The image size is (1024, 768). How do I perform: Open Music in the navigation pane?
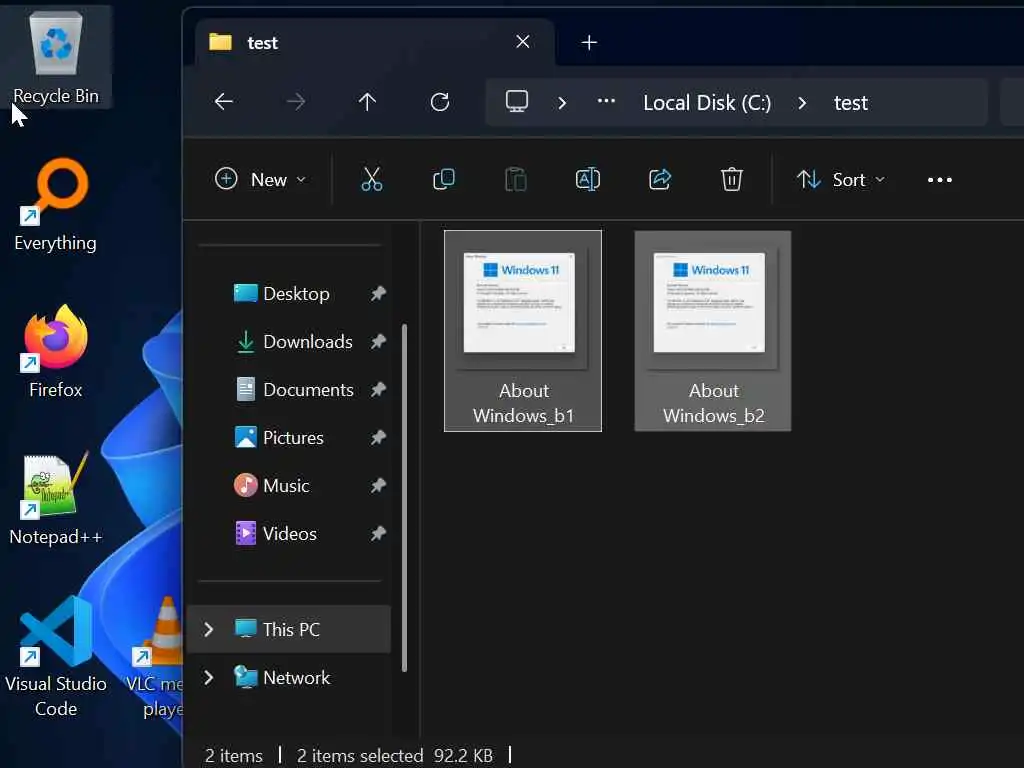click(285, 486)
